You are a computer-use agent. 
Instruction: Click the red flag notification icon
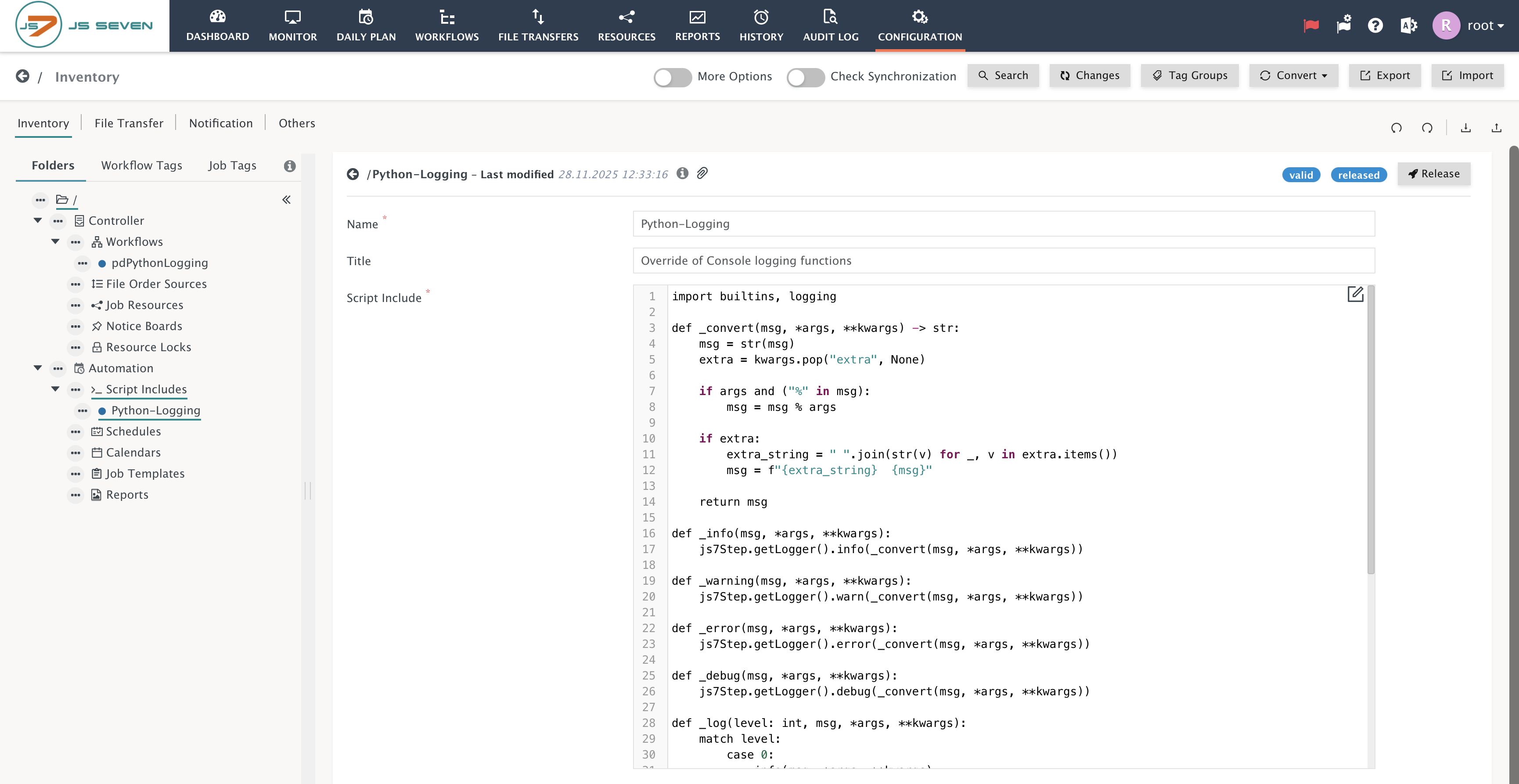(1311, 25)
